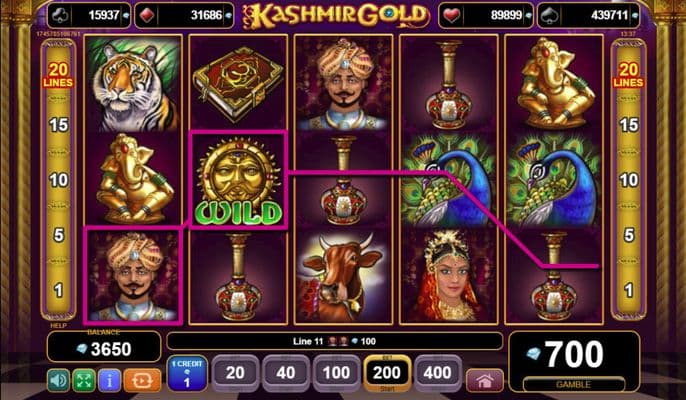Select 5 lines on right line meter
The image size is (686, 400).
coord(629,235)
